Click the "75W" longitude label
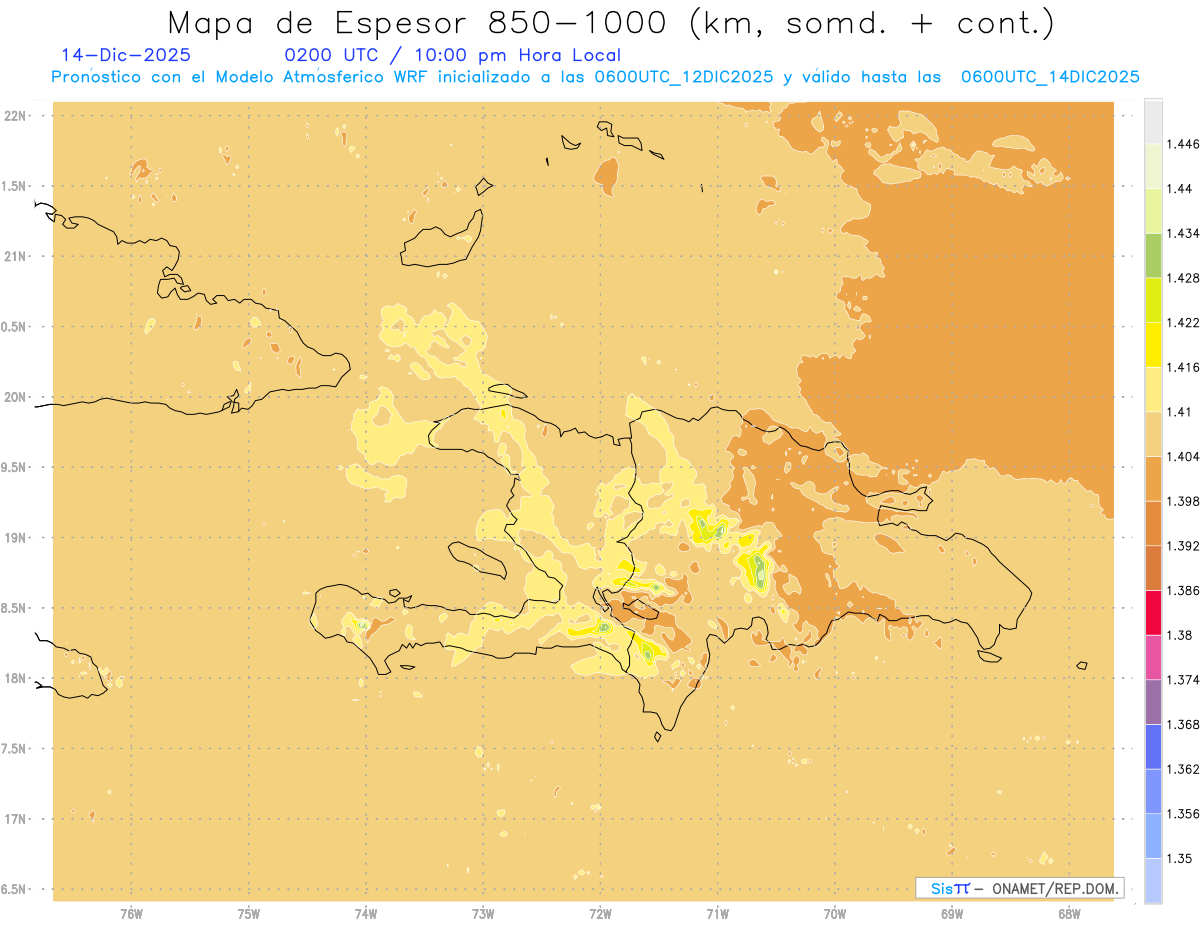The width and height of the screenshot is (1200, 927). click(248, 912)
